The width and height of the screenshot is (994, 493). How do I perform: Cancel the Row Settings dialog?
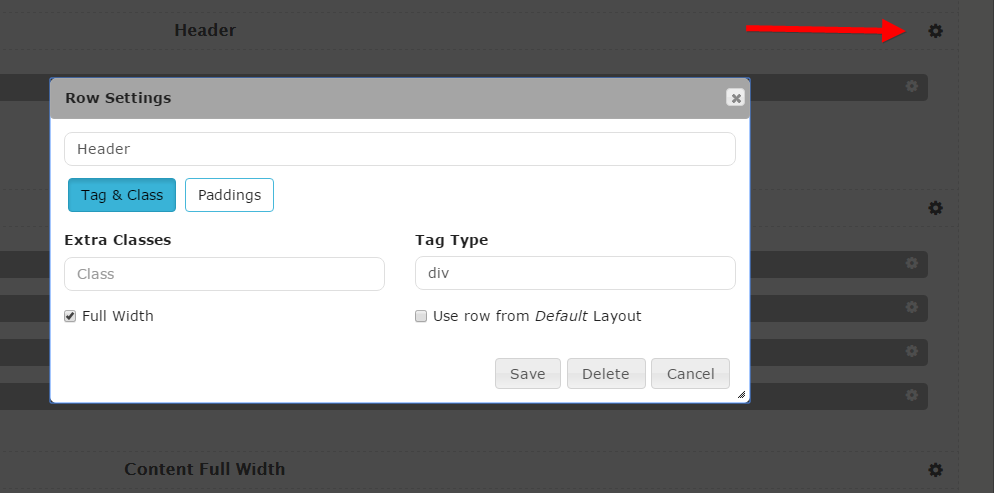(x=690, y=374)
